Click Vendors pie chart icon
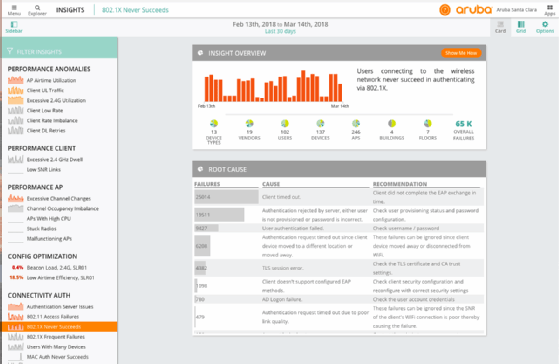Image resolution: width=559 pixels, height=364 pixels. click(250, 123)
